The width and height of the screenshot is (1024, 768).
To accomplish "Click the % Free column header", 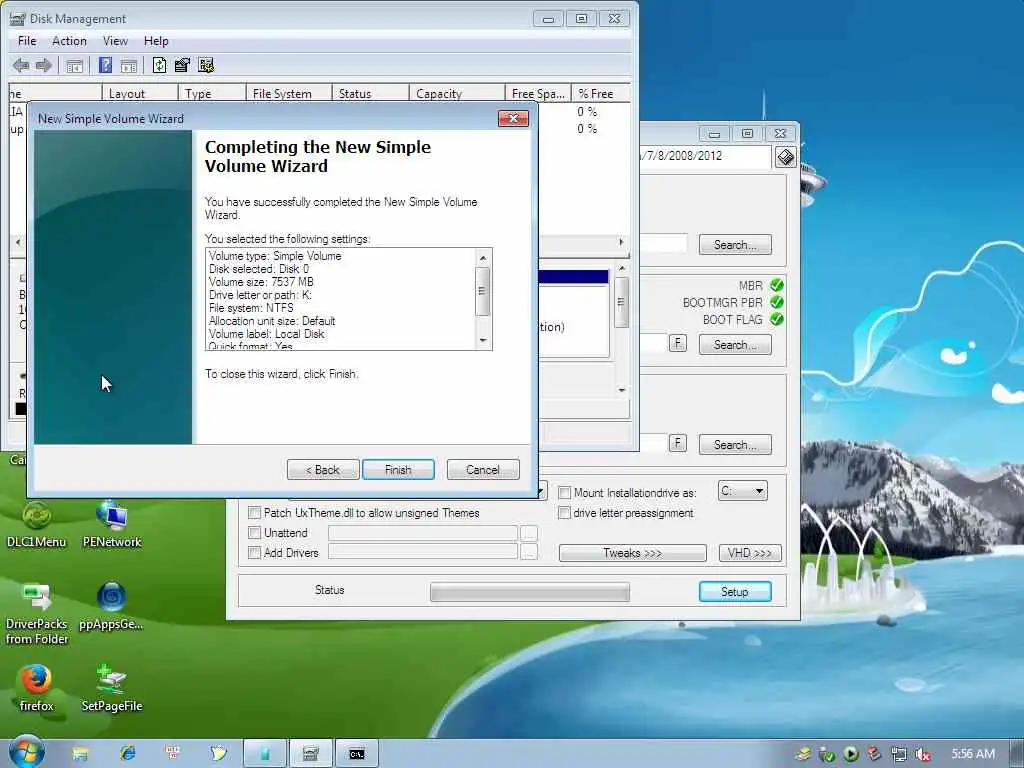I will click(601, 93).
